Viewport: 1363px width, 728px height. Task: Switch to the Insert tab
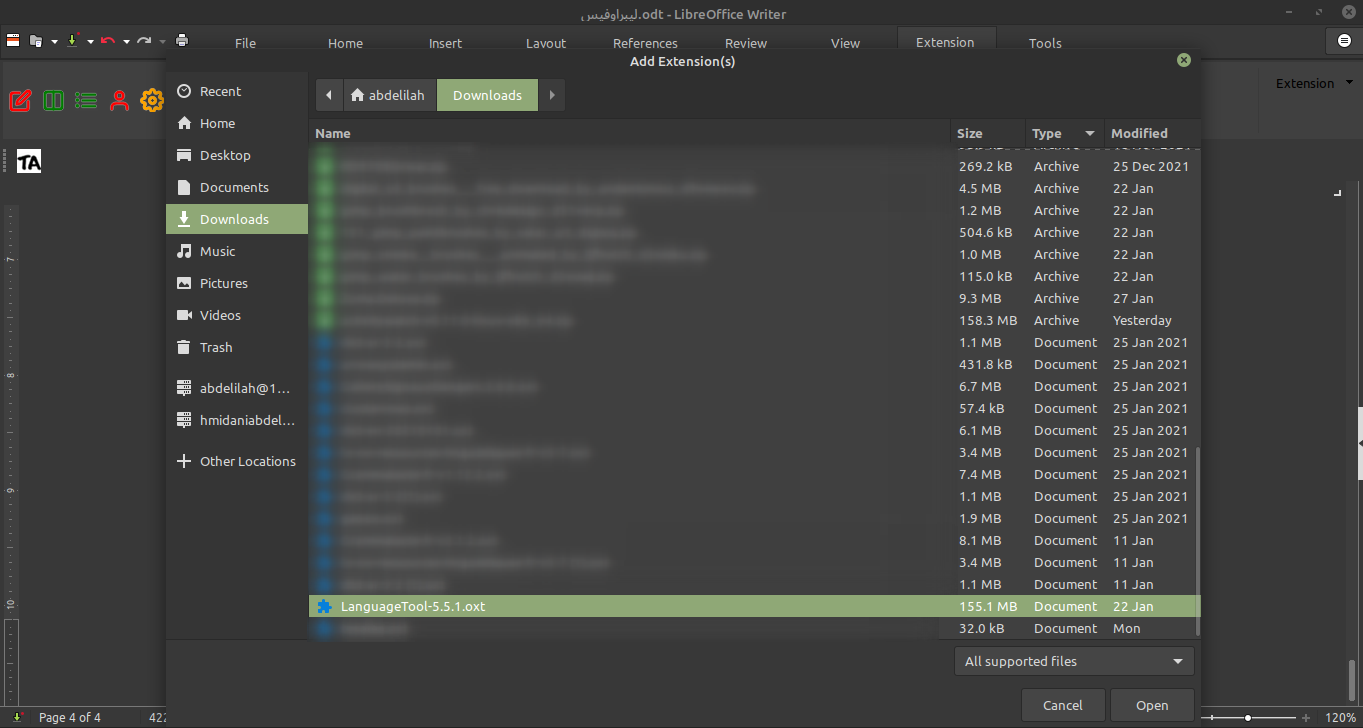(x=445, y=43)
